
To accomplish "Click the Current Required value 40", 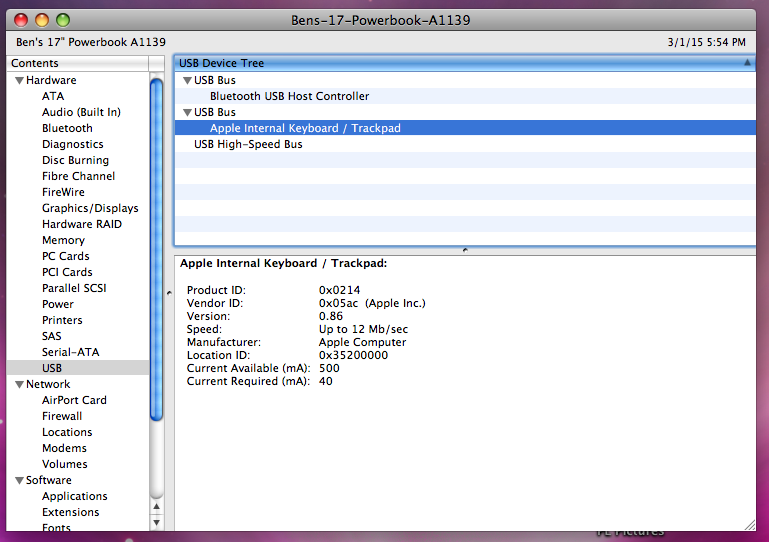I will pyautogui.click(x=326, y=381).
